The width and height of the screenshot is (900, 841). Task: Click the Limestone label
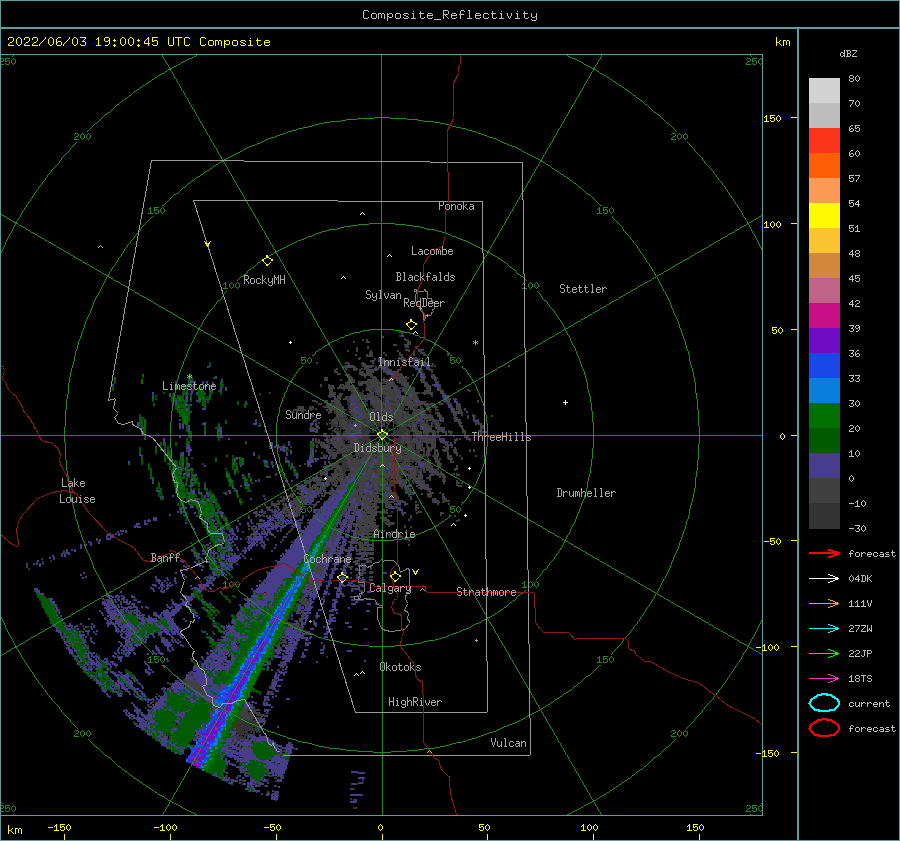[x=189, y=386]
